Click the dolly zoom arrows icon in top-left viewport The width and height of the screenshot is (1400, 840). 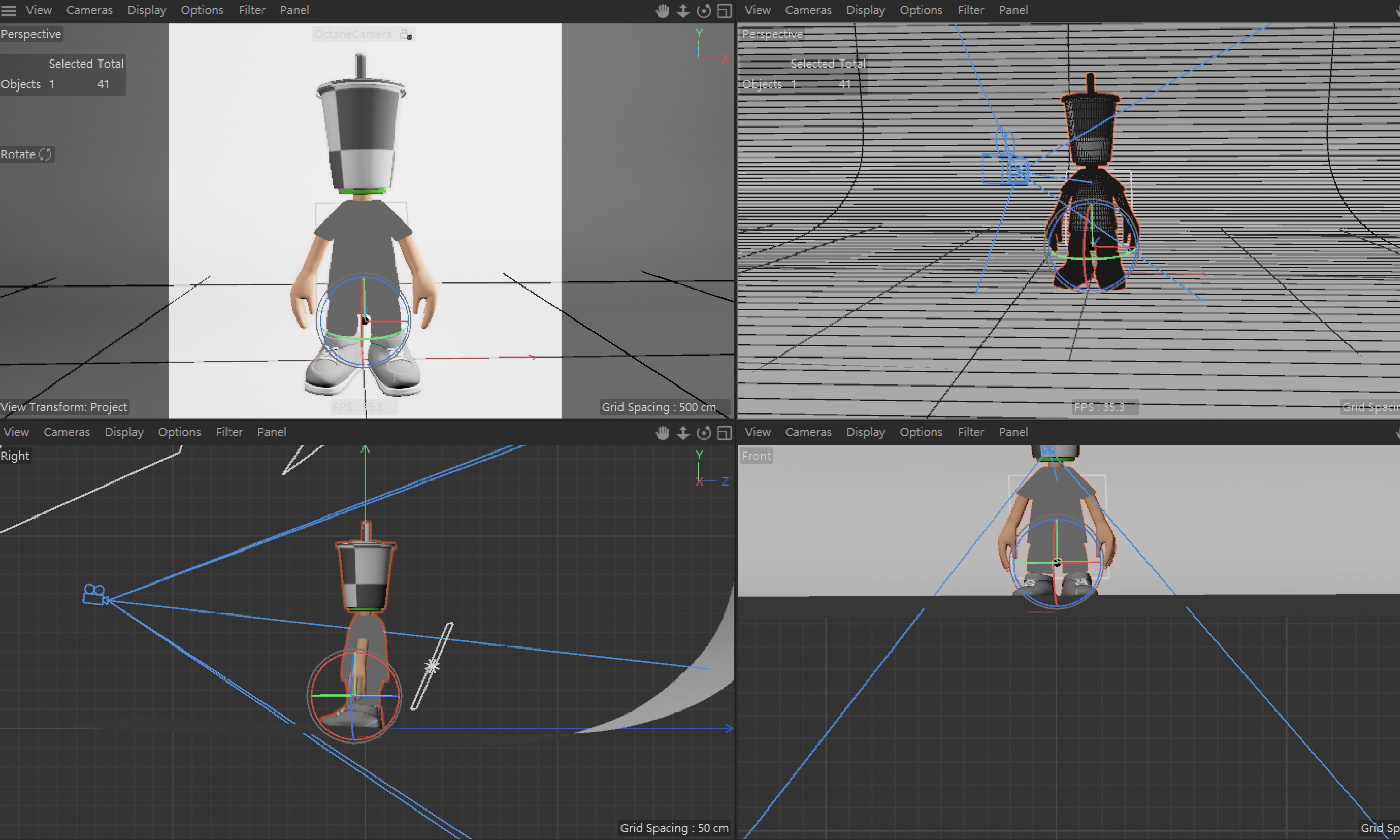[x=683, y=11]
